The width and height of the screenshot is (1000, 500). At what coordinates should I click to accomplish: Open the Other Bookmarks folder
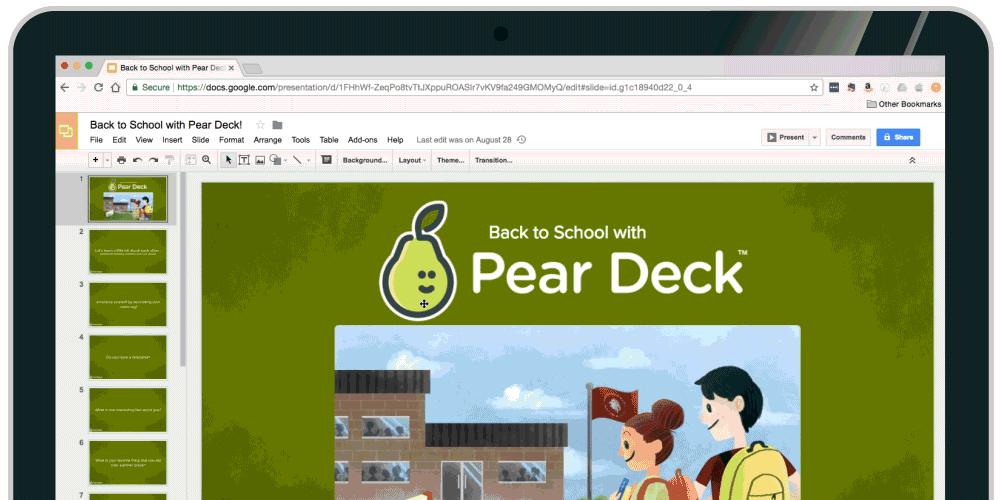[904, 104]
